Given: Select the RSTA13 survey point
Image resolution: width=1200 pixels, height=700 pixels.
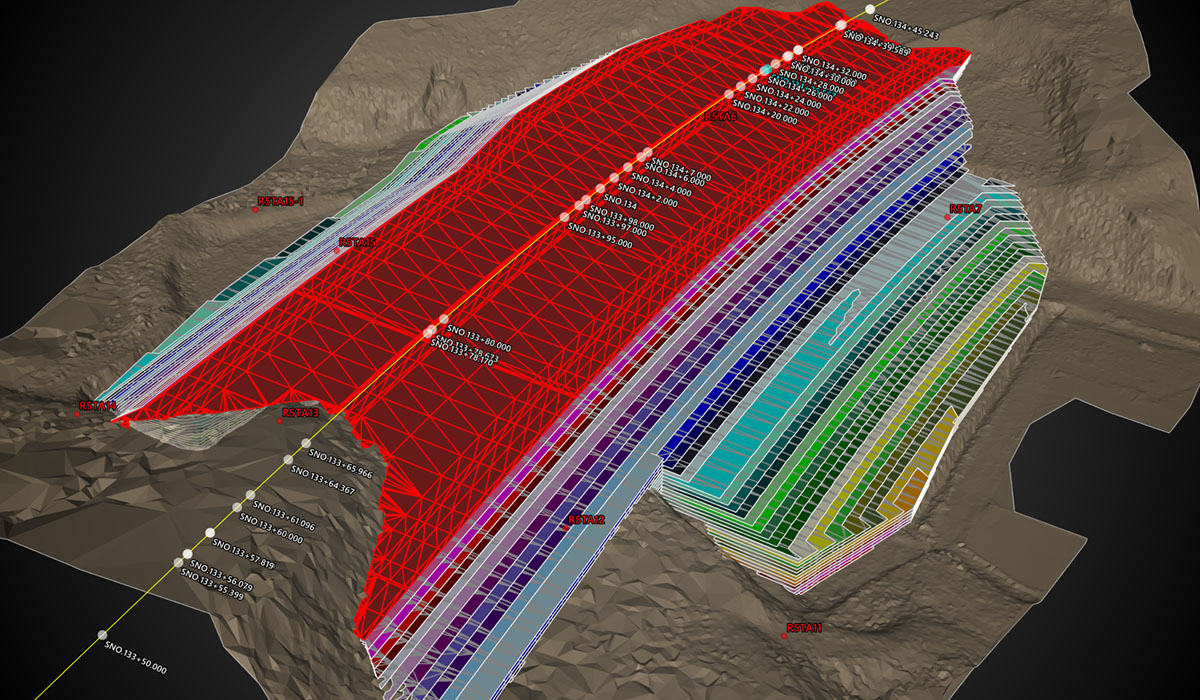Looking at the screenshot, I should coord(281,420).
